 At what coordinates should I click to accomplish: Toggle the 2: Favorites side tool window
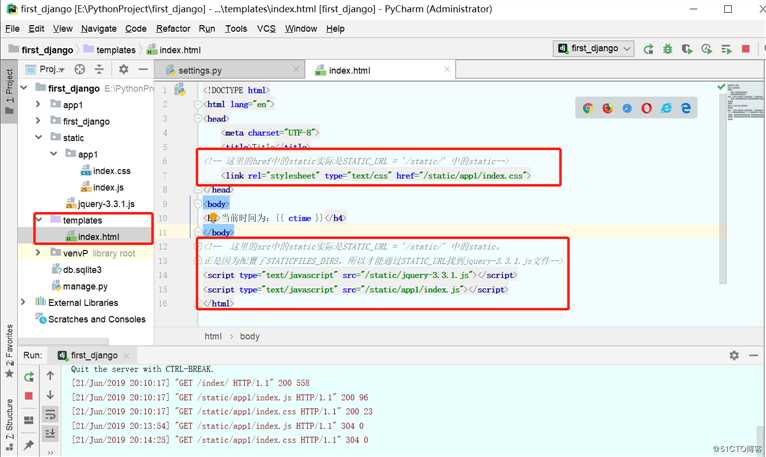(9, 350)
